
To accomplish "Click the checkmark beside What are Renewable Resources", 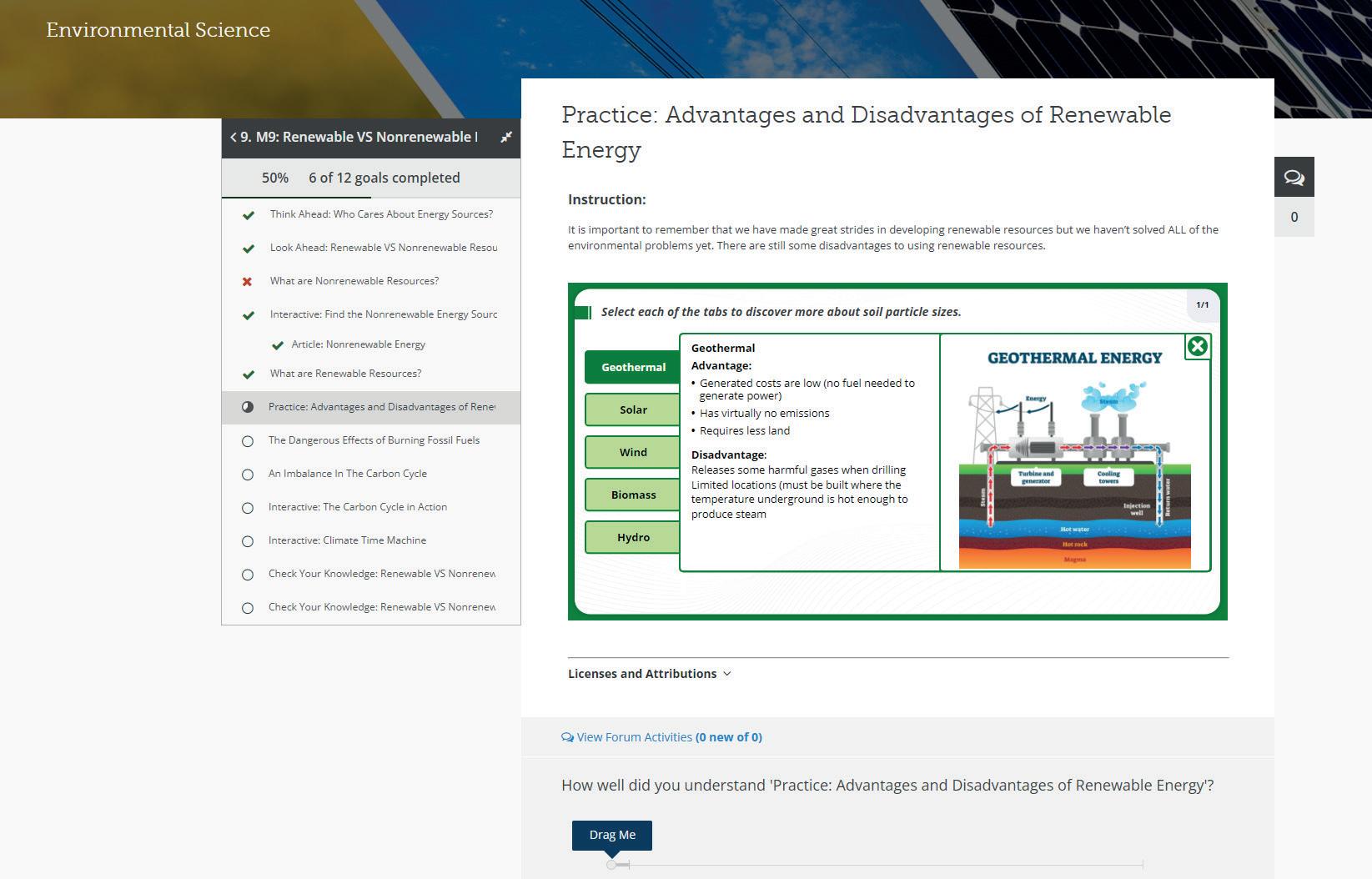I will [x=248, y=374].
